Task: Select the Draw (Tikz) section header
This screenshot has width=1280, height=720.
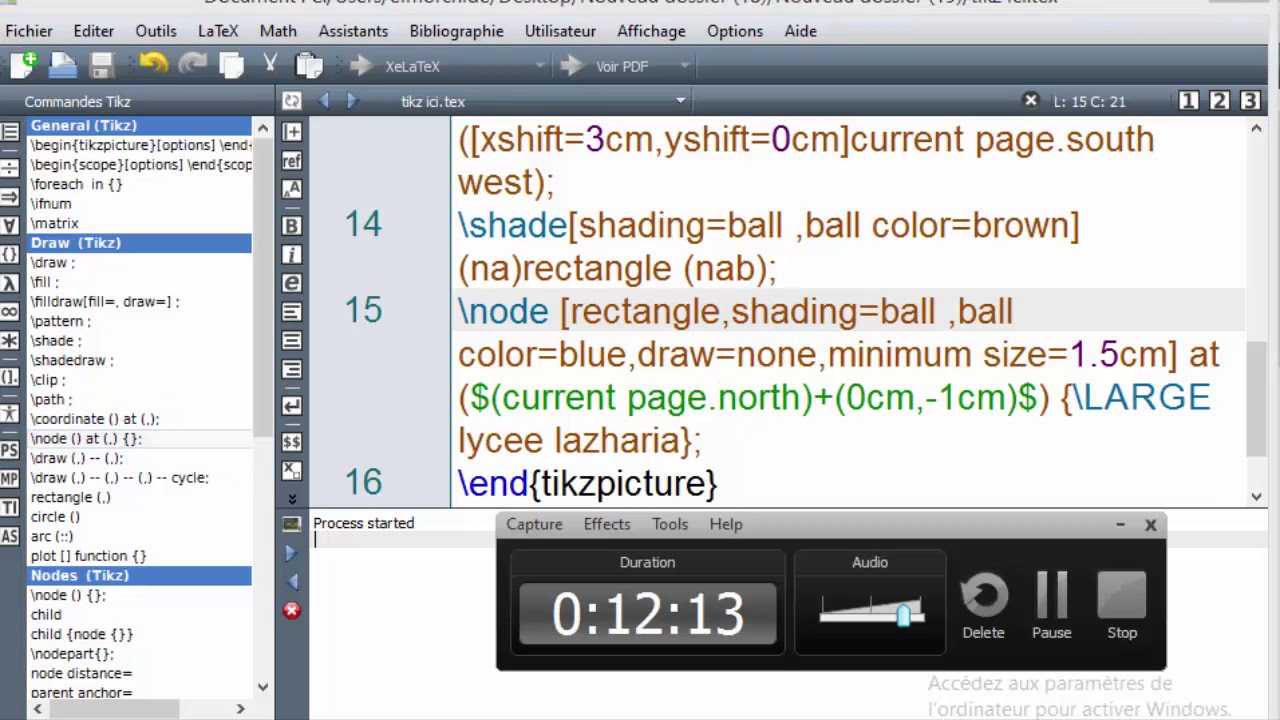Action: pos(139,243)
